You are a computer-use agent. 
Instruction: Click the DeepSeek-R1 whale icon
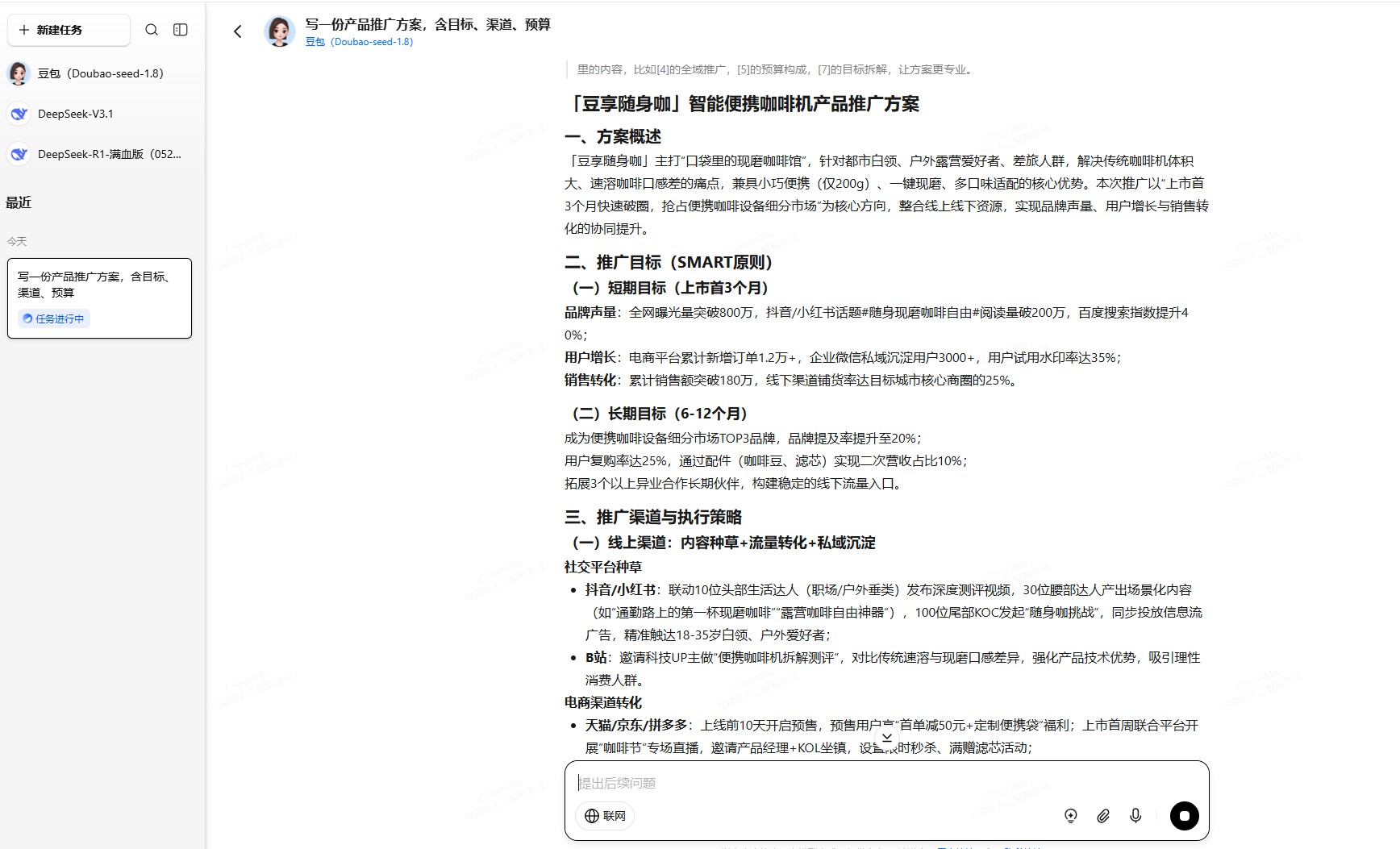(19, 154)
